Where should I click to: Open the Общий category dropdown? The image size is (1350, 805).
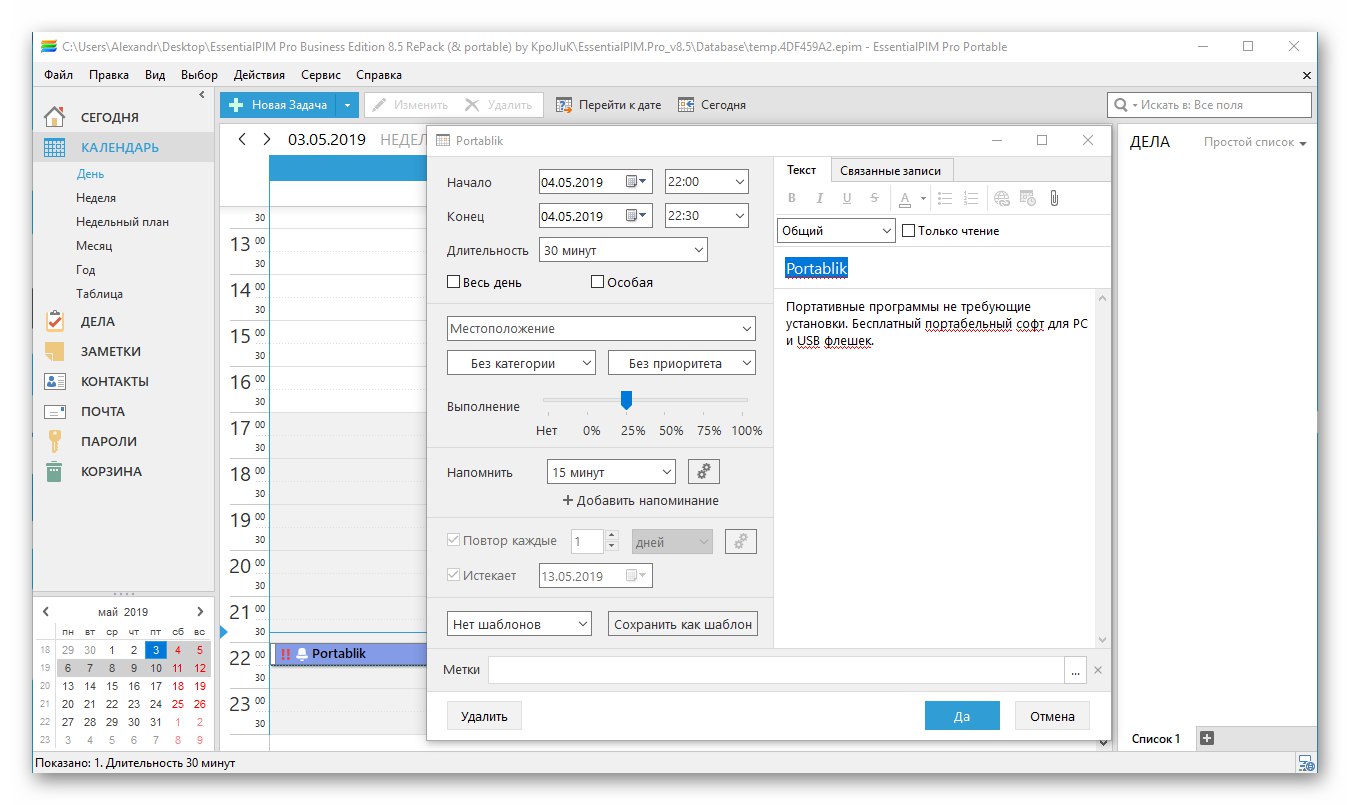pos(887,230)
